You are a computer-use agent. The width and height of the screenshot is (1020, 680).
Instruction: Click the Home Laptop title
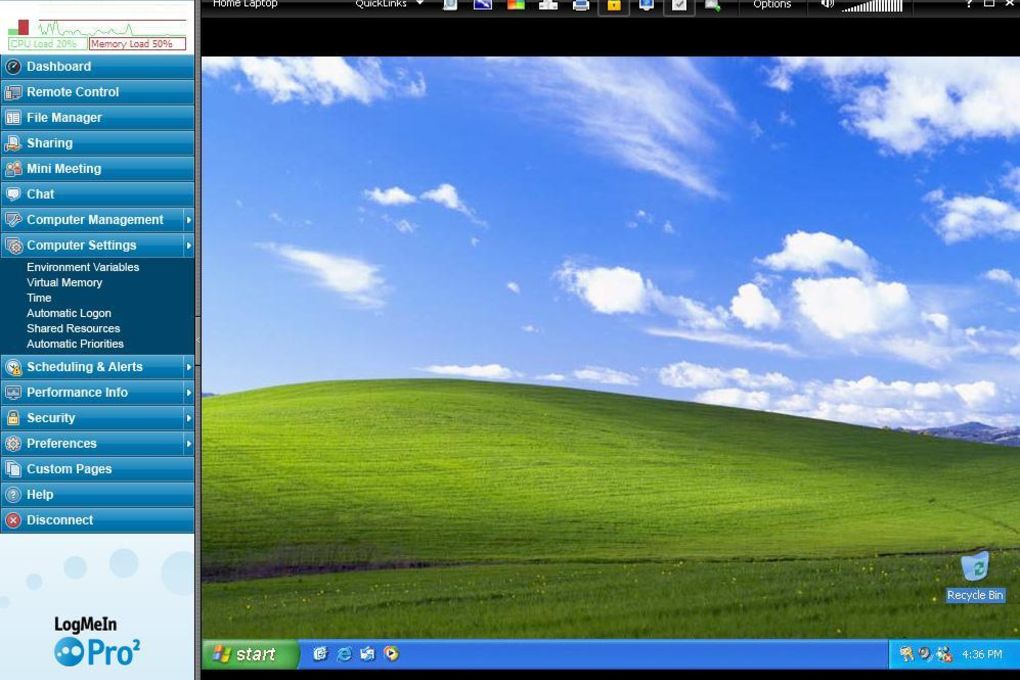coord(245,4)
